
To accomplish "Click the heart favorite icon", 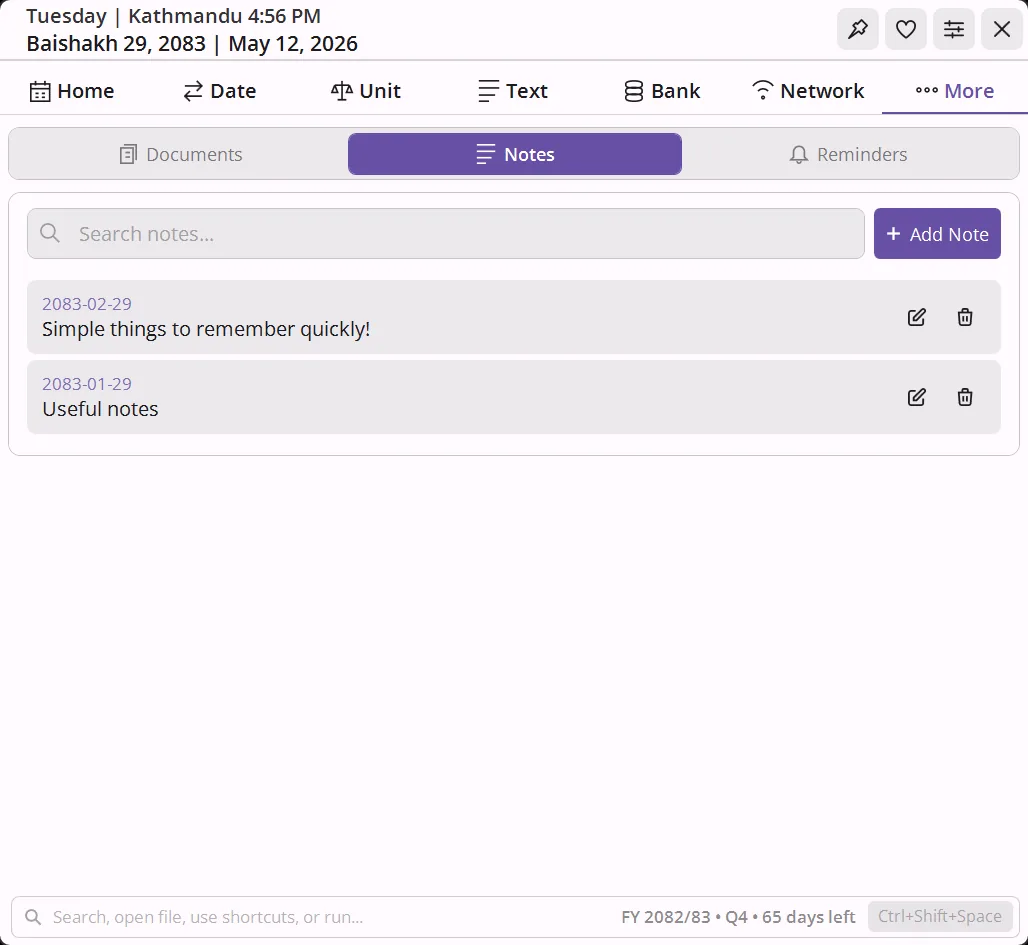I will 905,29.
